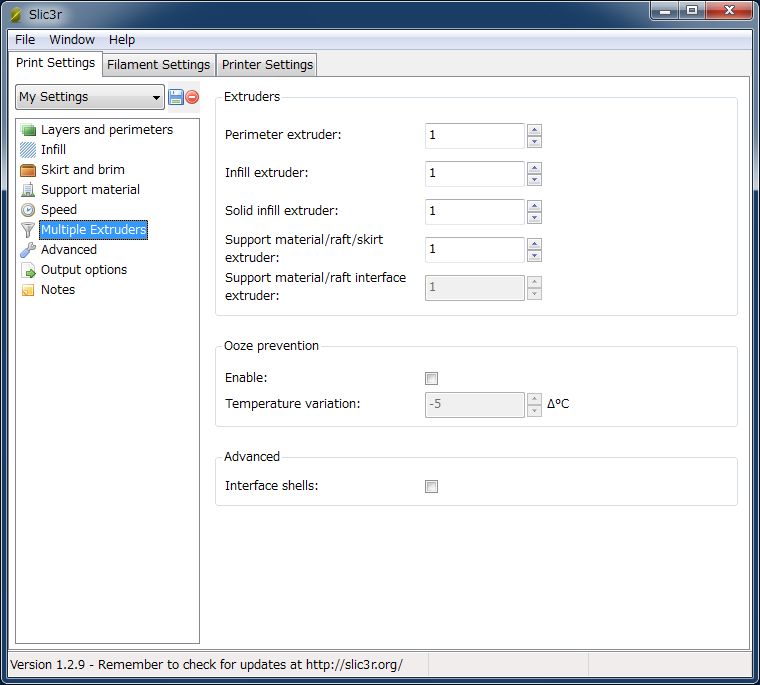This screenshot has width=760, height=685.
Task: Click the Slic3r app icon in title bar
Action: point(16,15)
